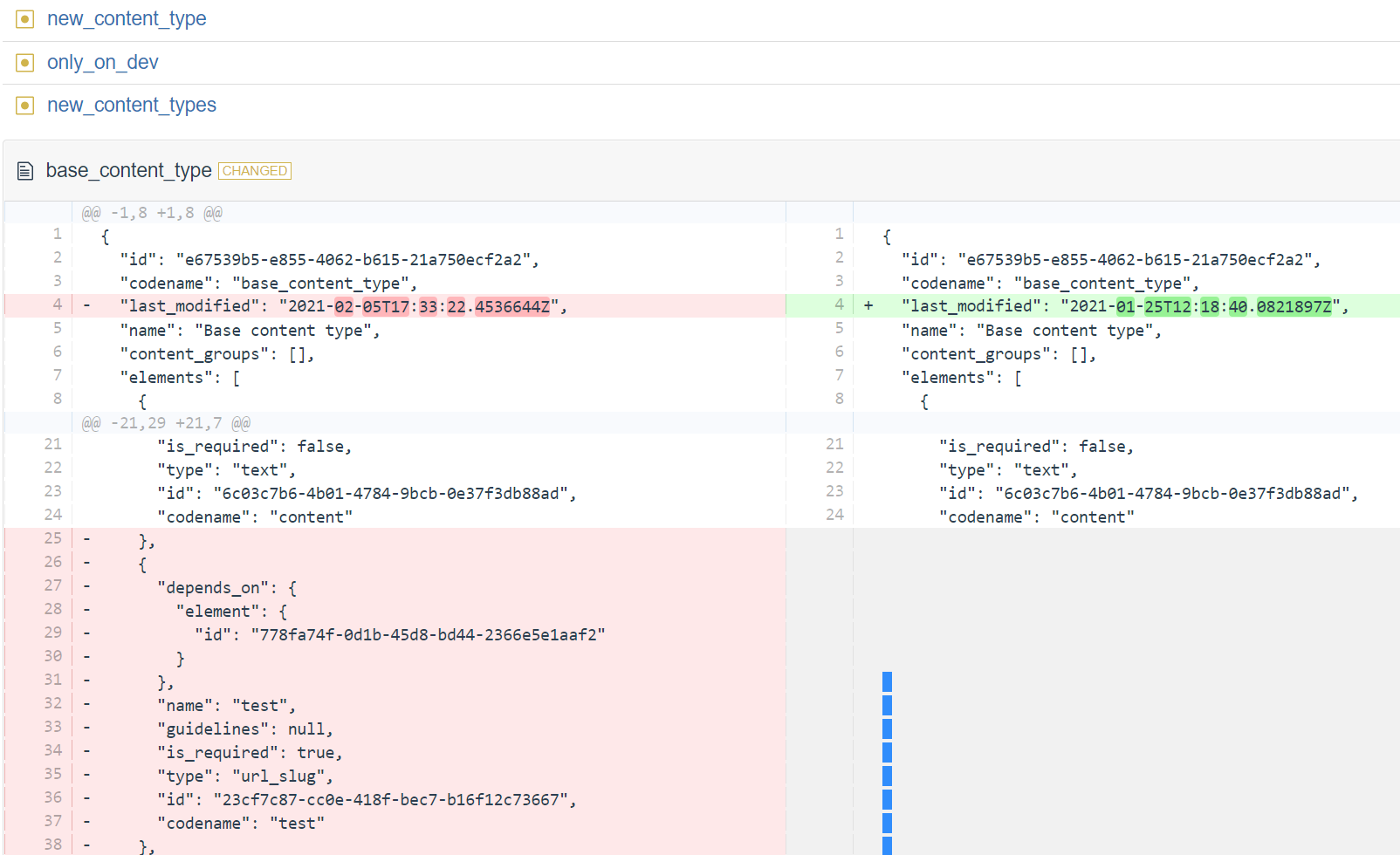
Task: Click the right-side line number 4
Action: pos(839,304)
